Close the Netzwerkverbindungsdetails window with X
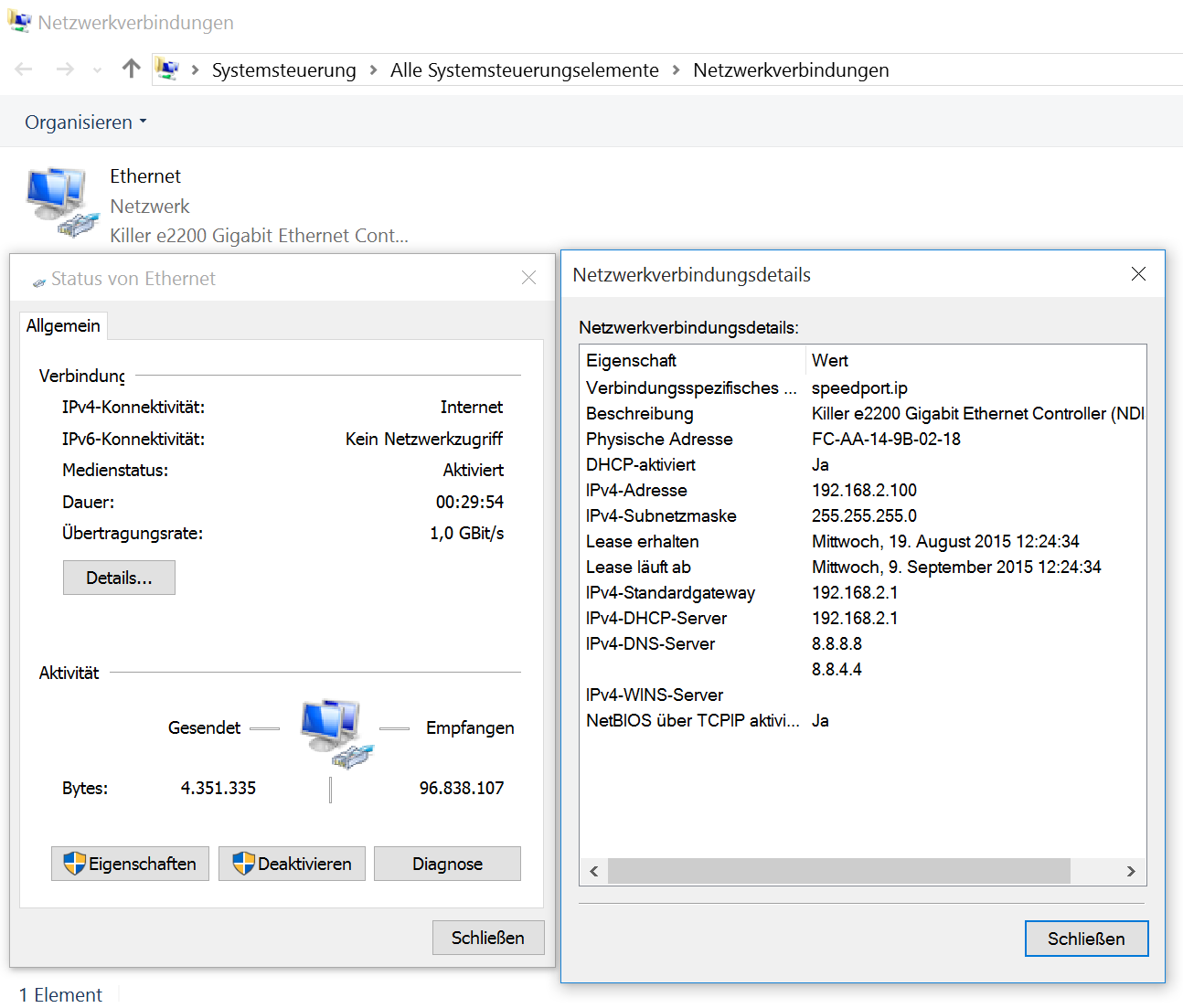This screenshot has height=1008, width=1183. pyautogui.click(x=1138, y=274)
